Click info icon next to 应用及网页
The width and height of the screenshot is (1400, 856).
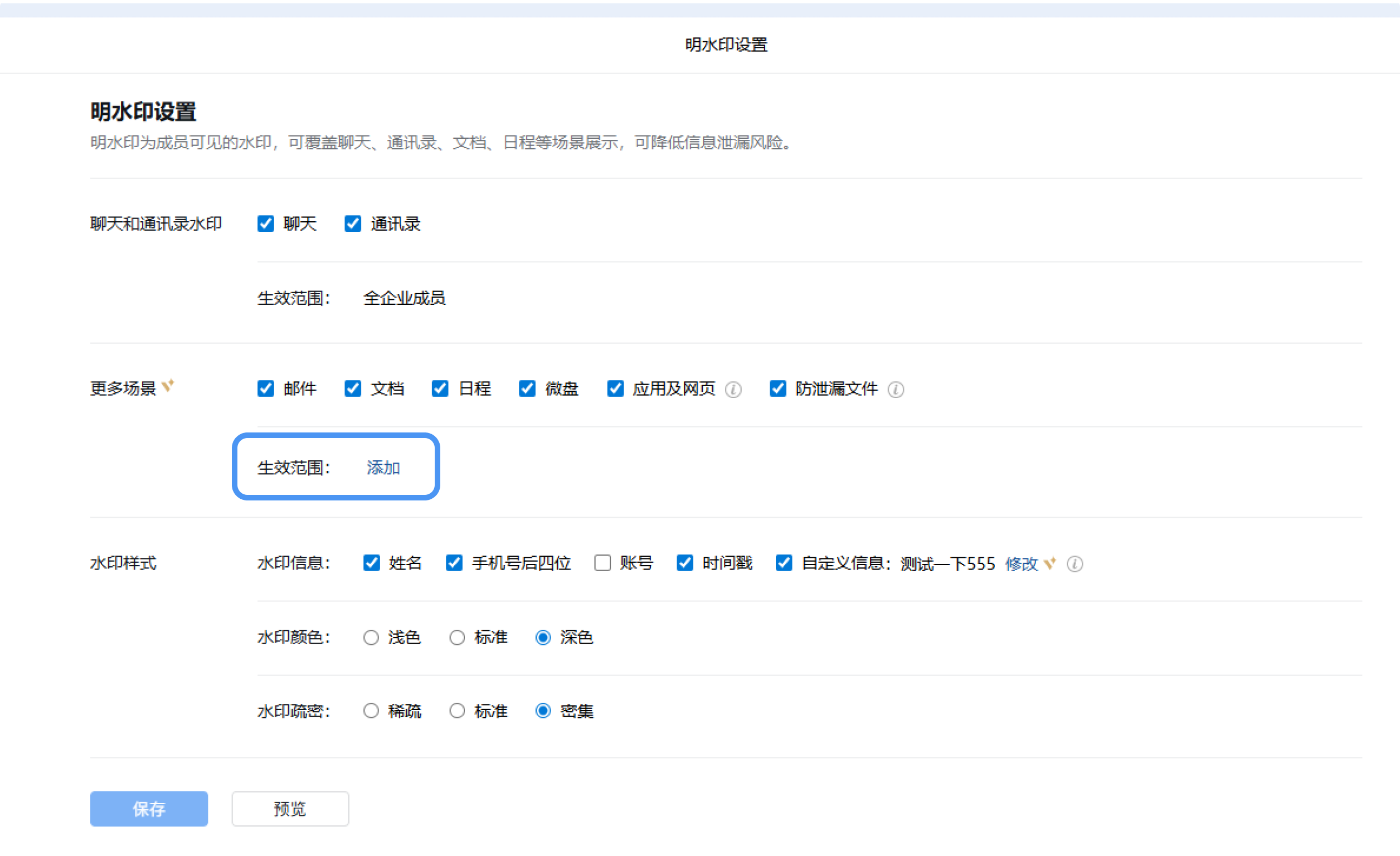point(733,390)
